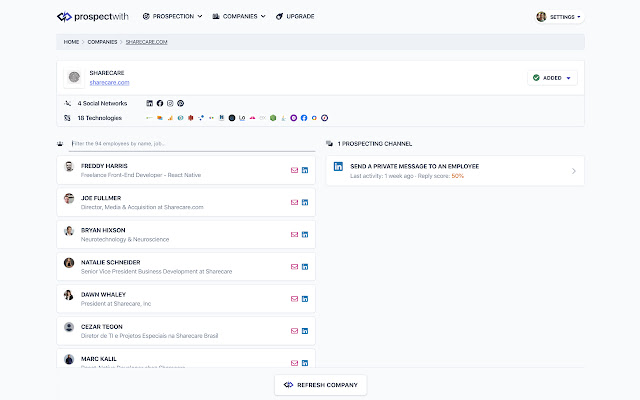Email Cezar Tegon via envelope icon
Viewport: 640px width, 400px height.
(294, 331)
